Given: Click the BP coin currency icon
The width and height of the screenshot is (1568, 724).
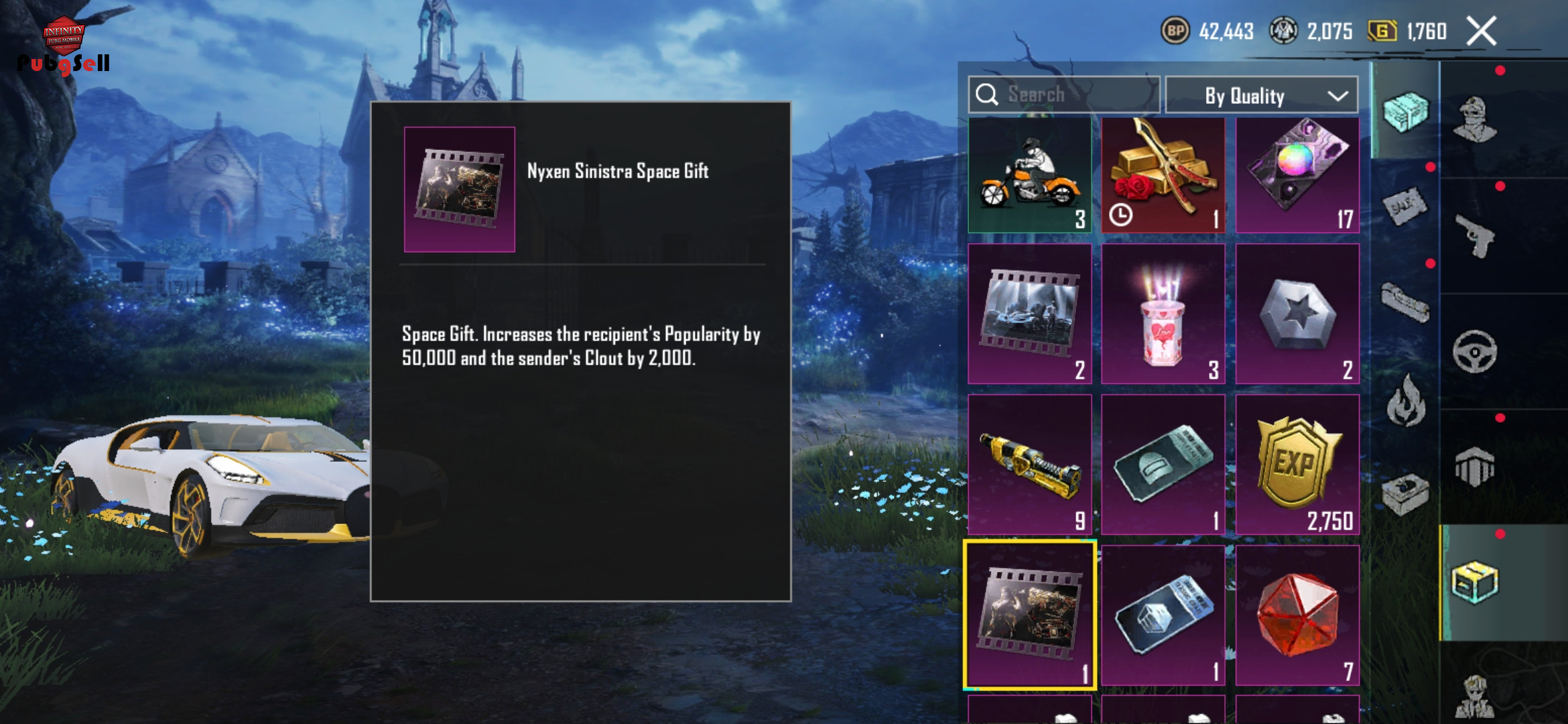Looking at the screenshot, I should (1175, 31).
